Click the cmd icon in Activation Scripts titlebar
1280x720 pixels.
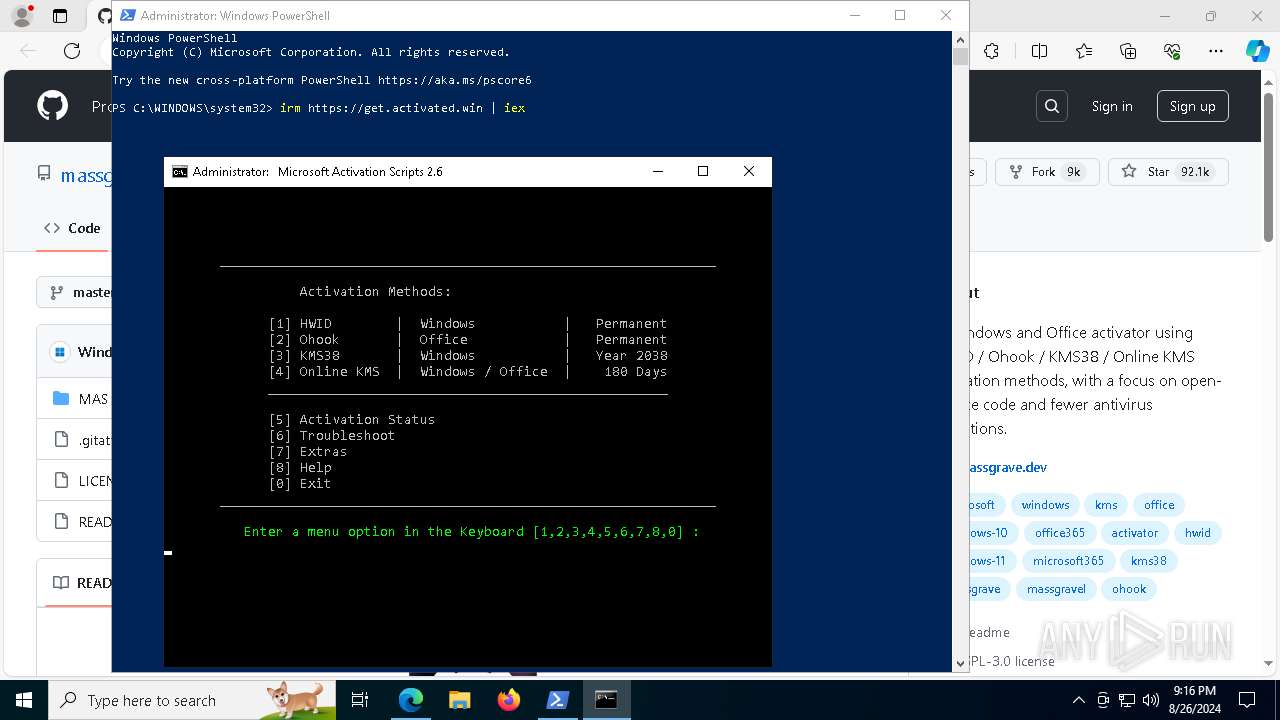[x=180, y=172]
